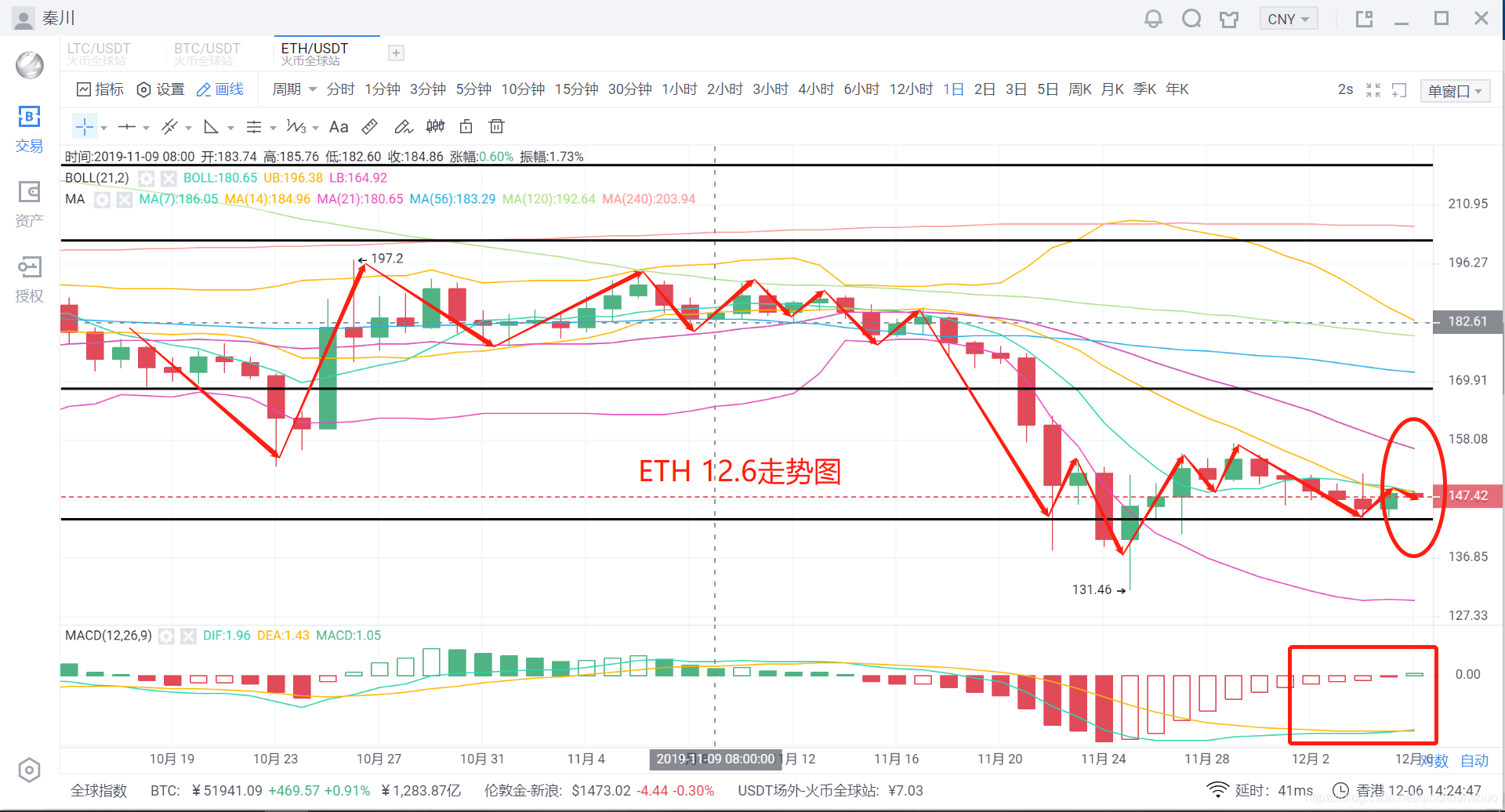This screenshot has height=812, width=1505.
Task: Click the 画线 drawing button
Action: click(220, 89)
